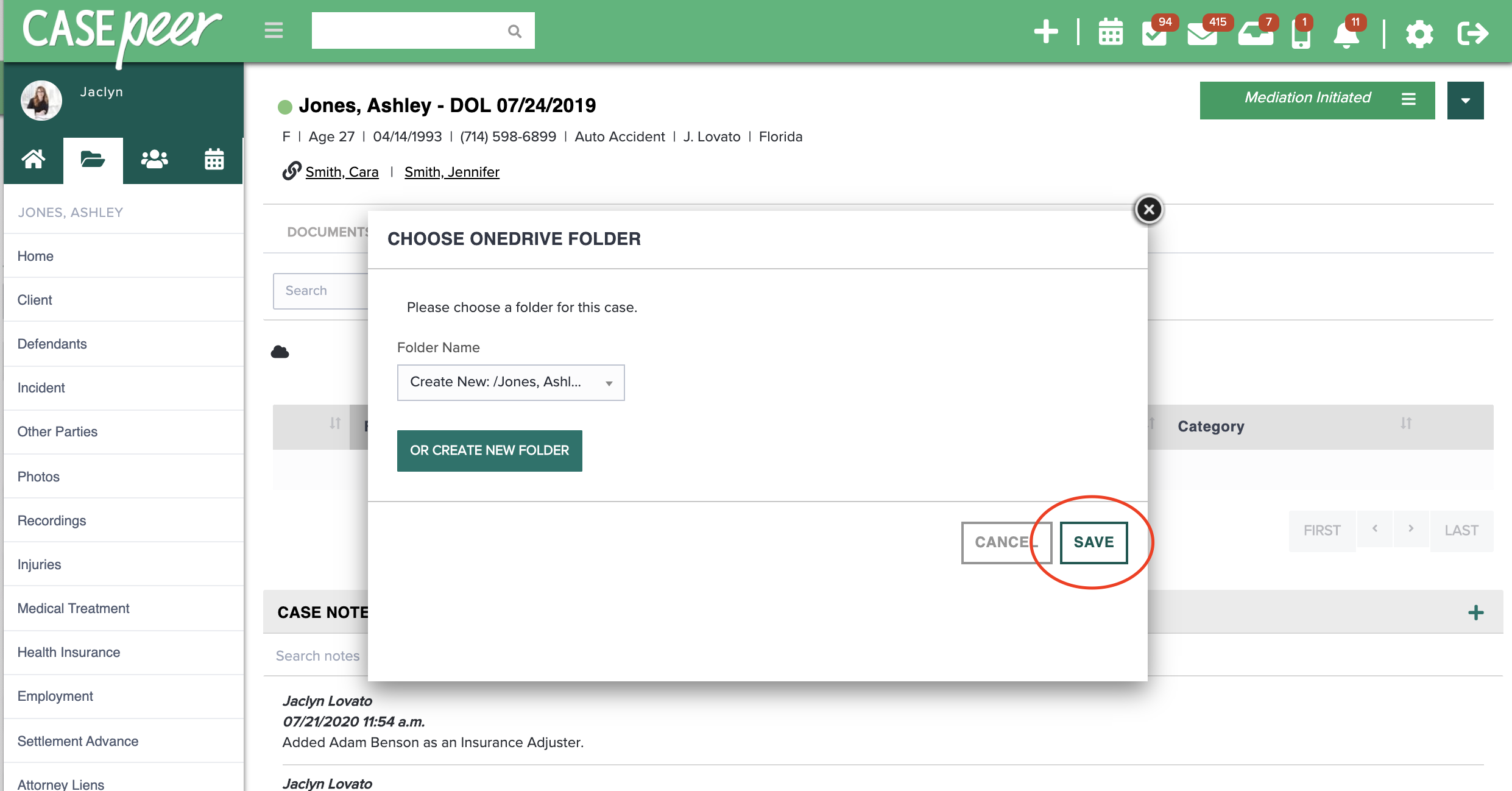Viewport: 1512px width, 791px height.
Task: Switch to the Medical Treatment section
Action: pos(73,608)
